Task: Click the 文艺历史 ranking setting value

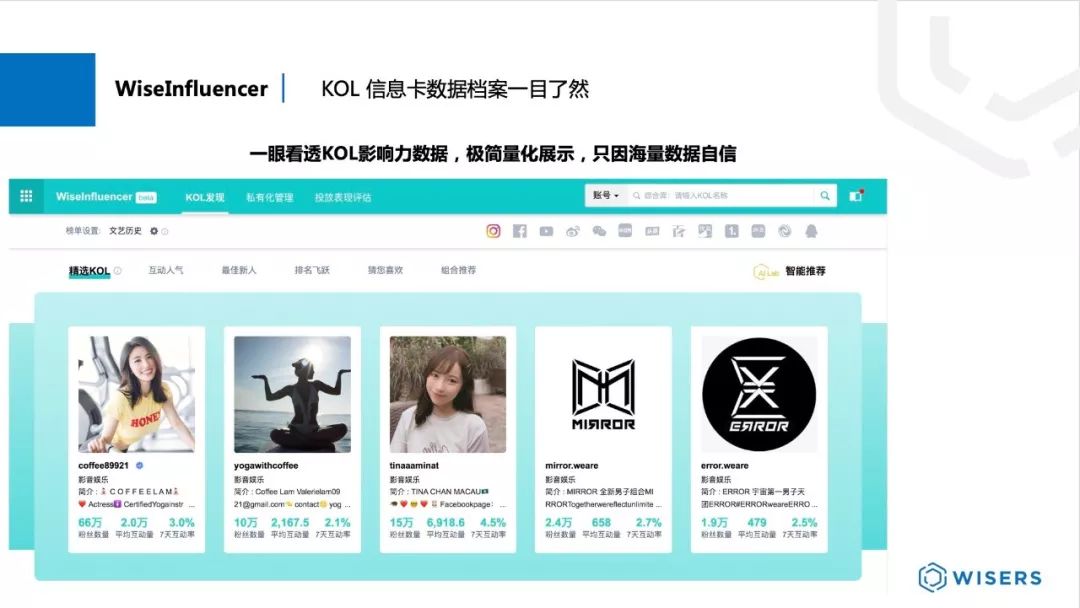Action: (125, 231)
